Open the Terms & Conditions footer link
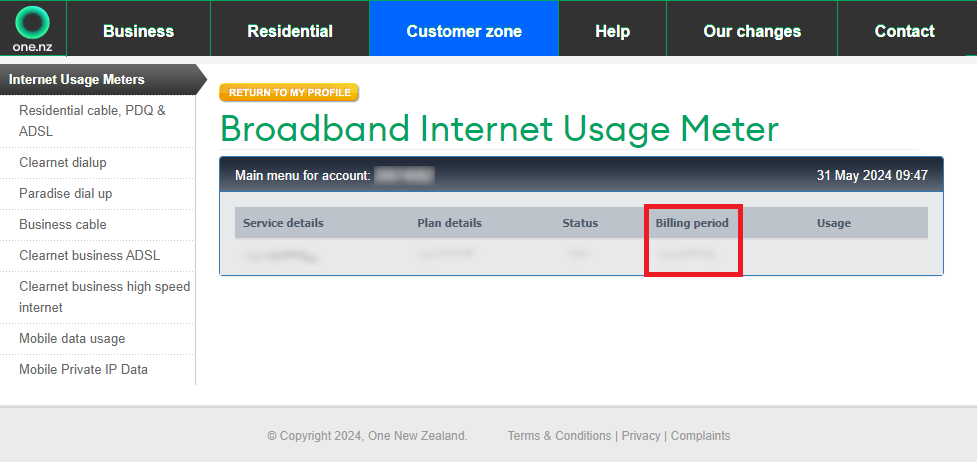The image size is (977, 462). point(559,436)
